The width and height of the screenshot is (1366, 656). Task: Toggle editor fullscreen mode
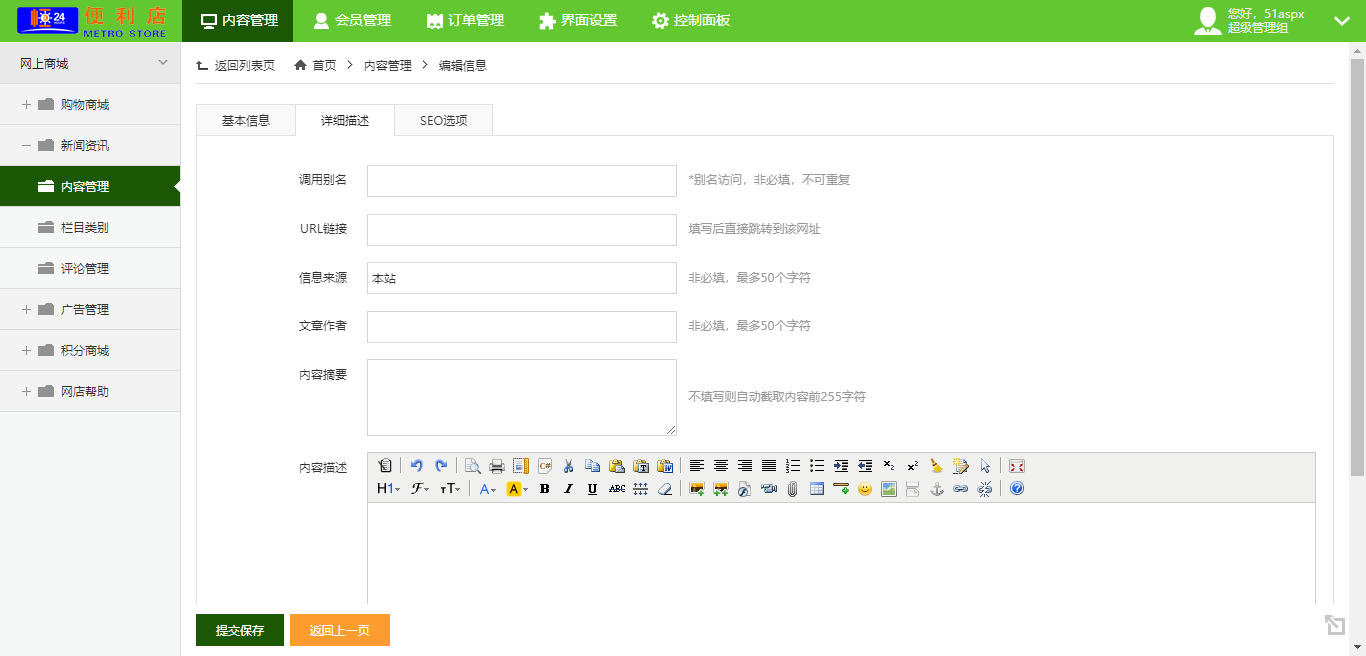(x=1017, y=466)
